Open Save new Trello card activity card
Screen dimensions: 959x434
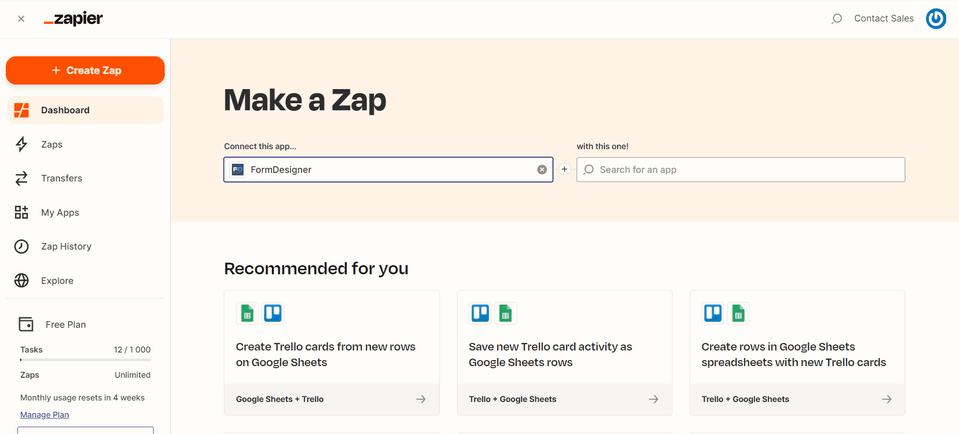565,353
